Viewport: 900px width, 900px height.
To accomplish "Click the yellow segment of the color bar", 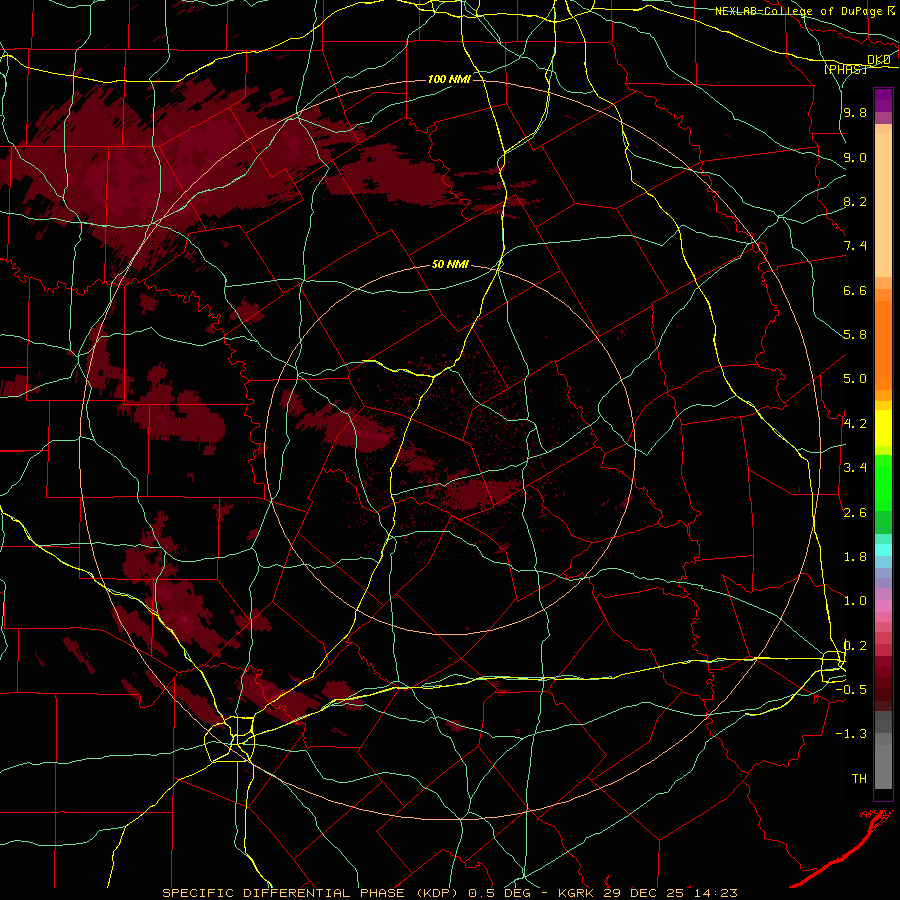I will click(883, 428).
